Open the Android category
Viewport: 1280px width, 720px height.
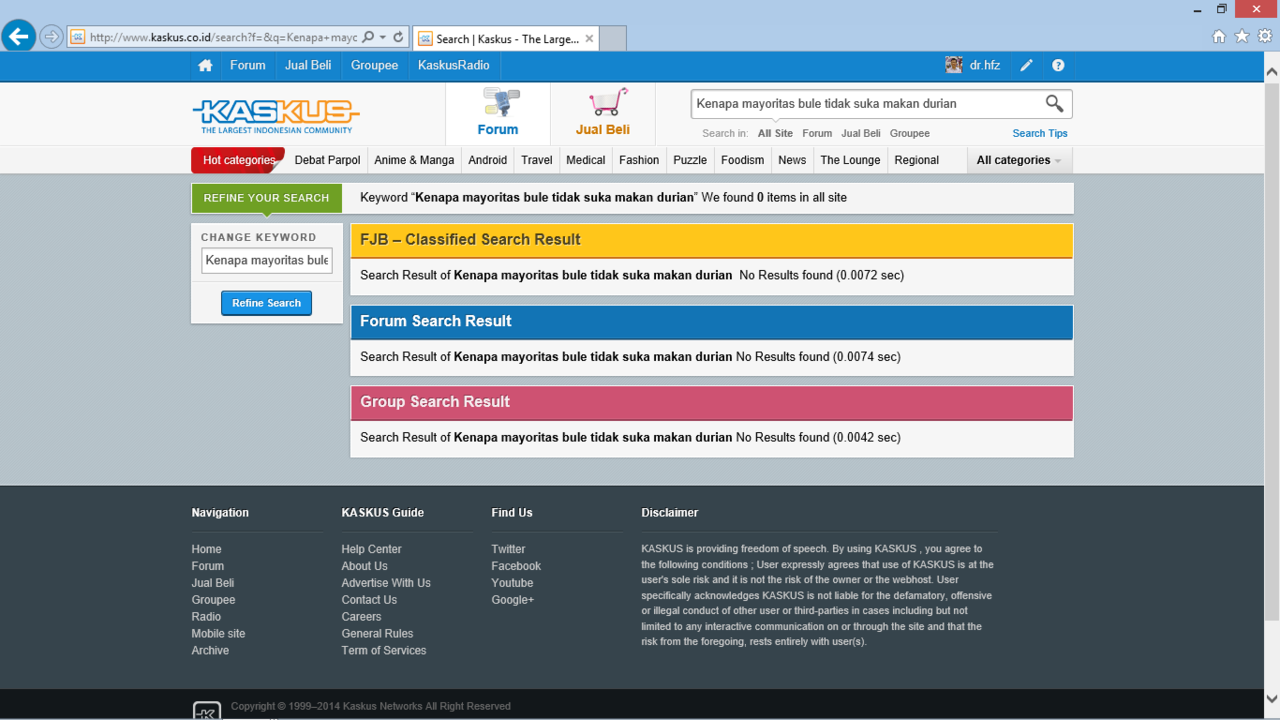point(488,160)
